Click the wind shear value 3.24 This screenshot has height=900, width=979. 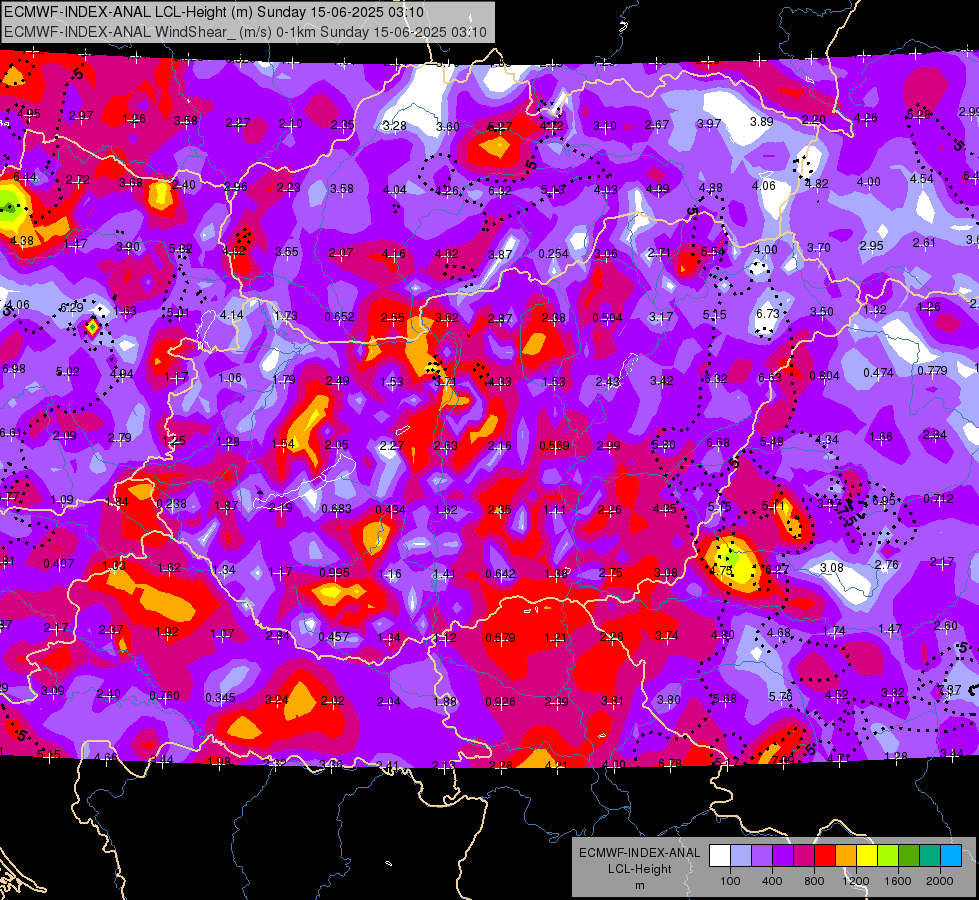(276, 700)
